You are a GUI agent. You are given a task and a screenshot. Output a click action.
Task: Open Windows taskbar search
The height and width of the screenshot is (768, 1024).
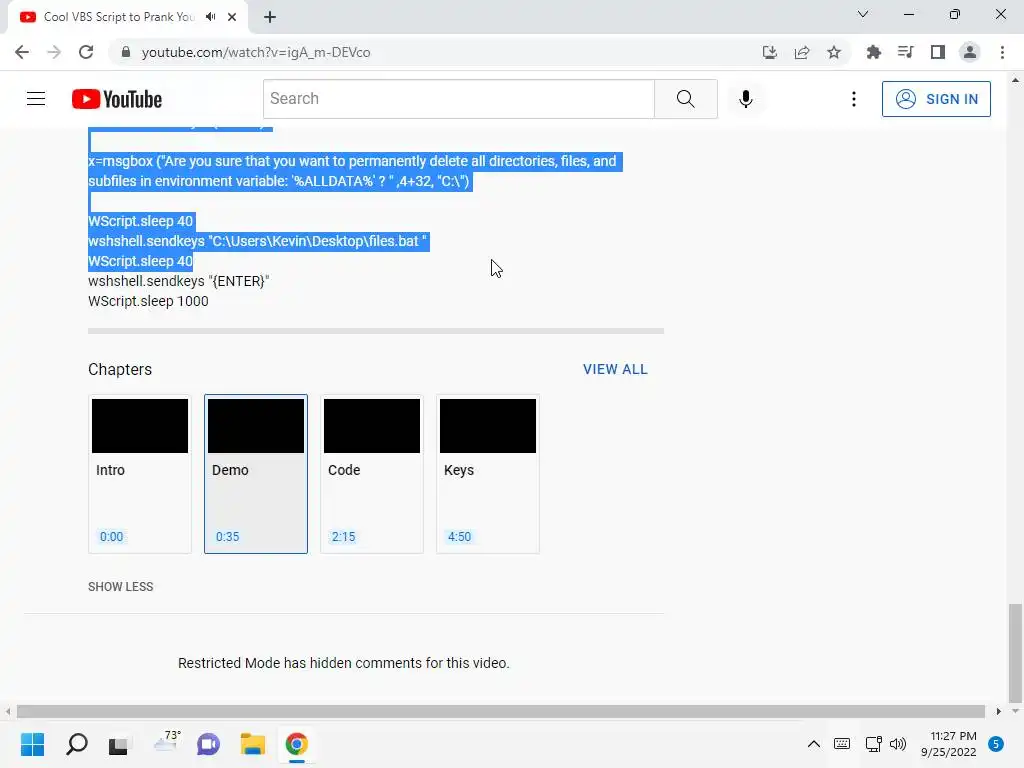pyautogui.click(x=77, y=744)
